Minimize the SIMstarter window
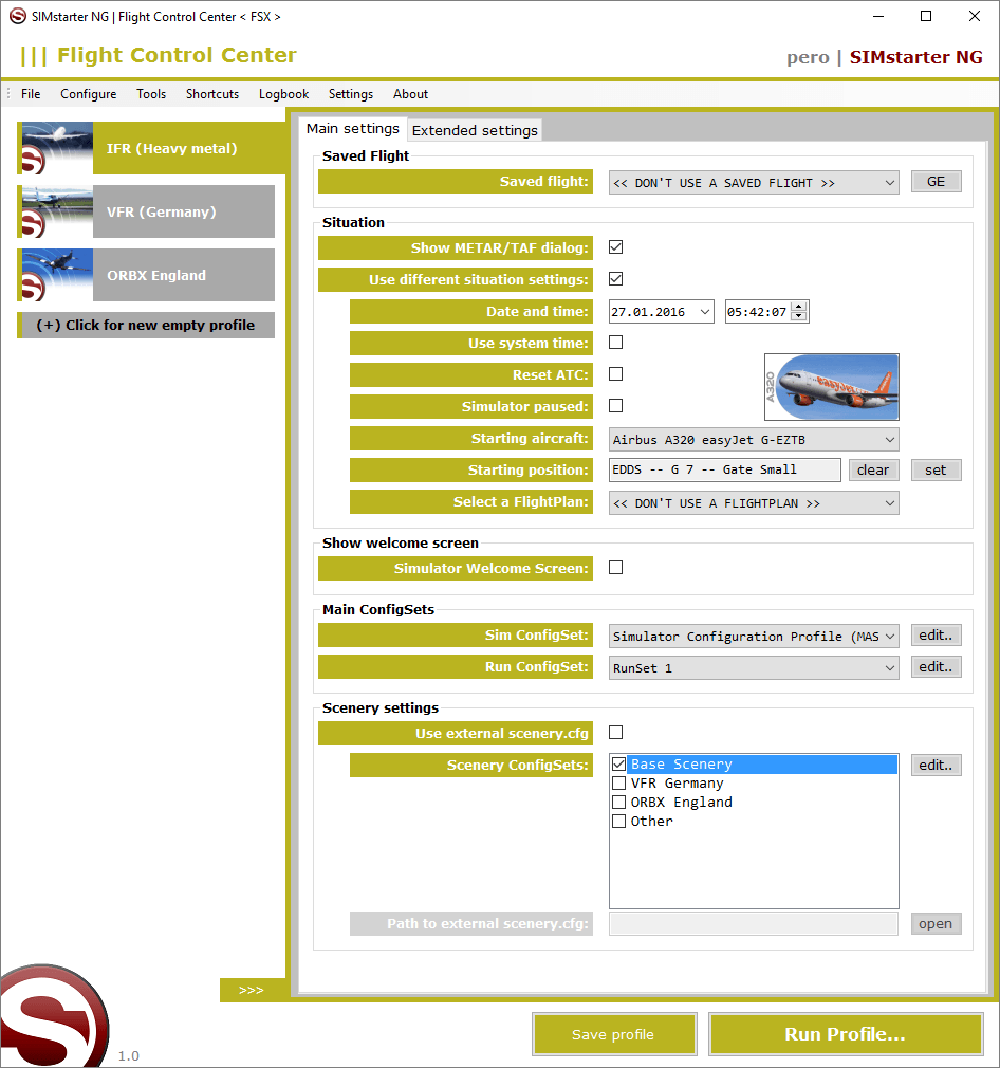 point(879,16)
